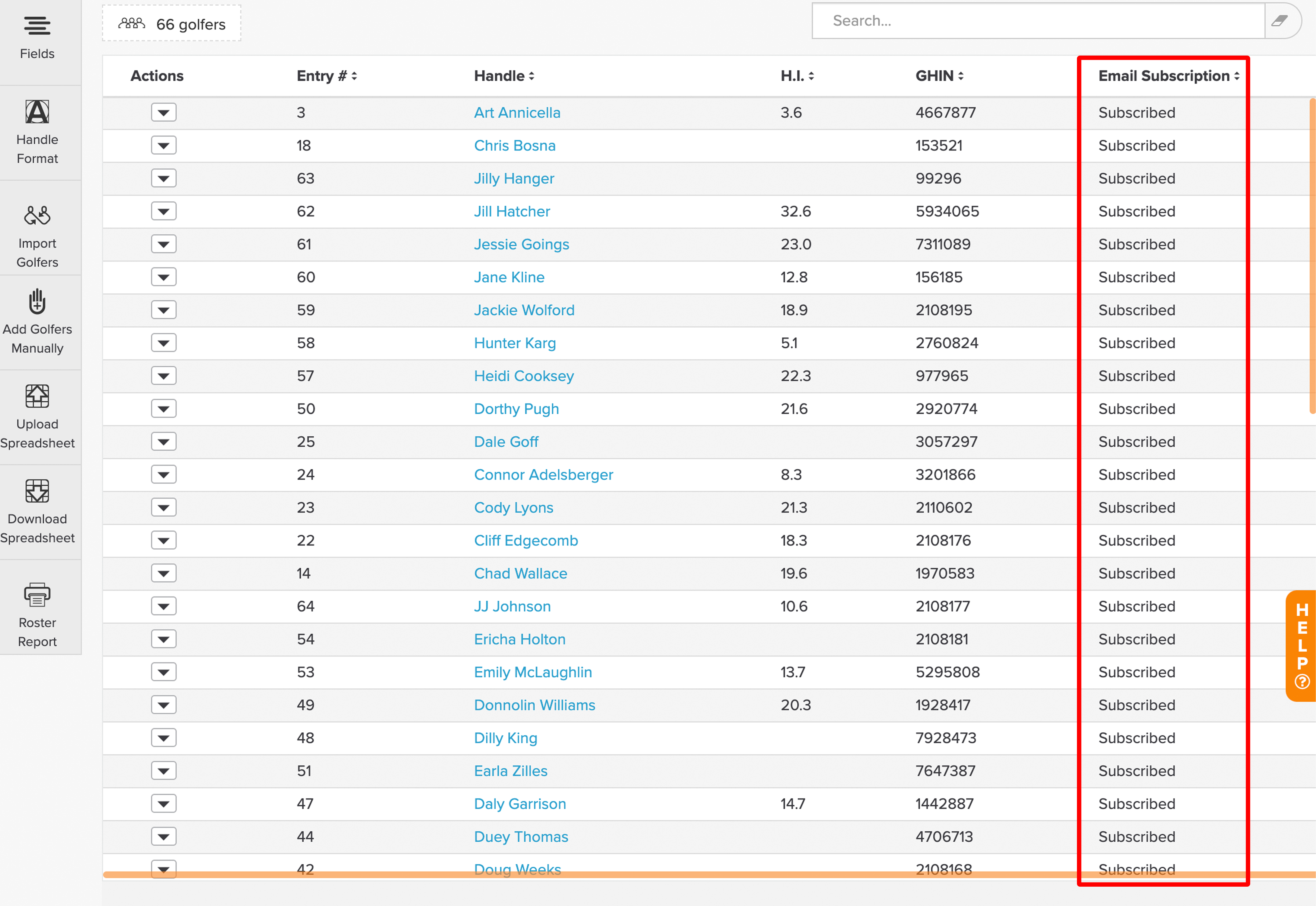Open actions dropdown for Art Annicella

(x=163, y=112)
